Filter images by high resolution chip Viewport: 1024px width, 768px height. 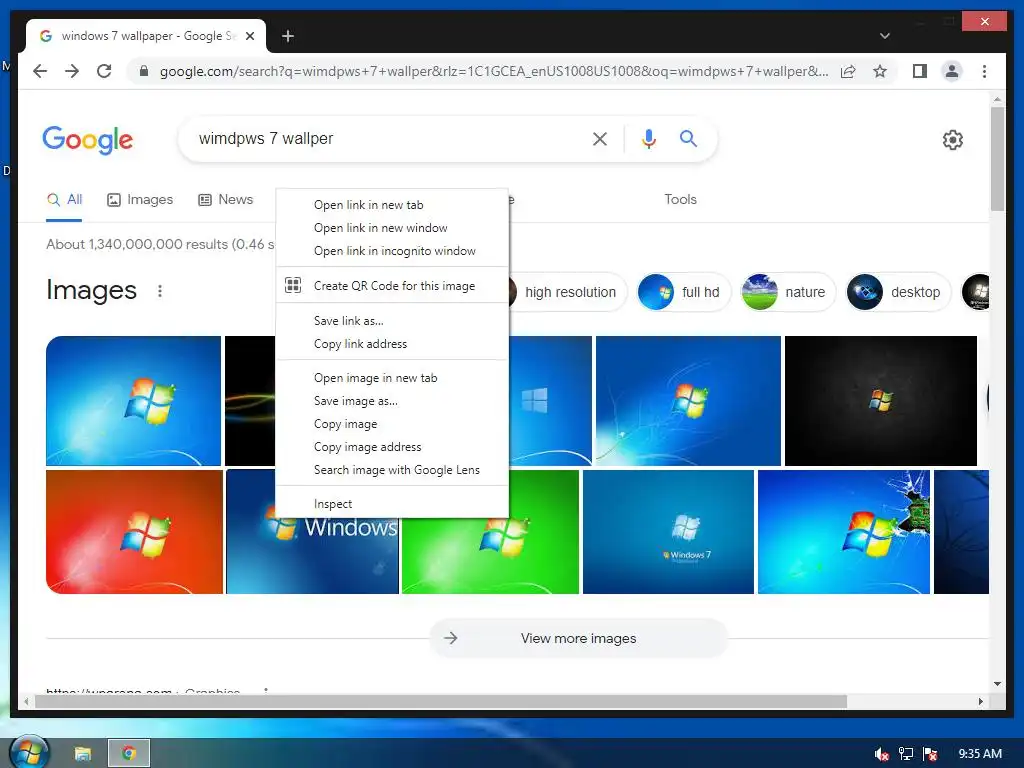pyautogui.click(x=567, y=292)
